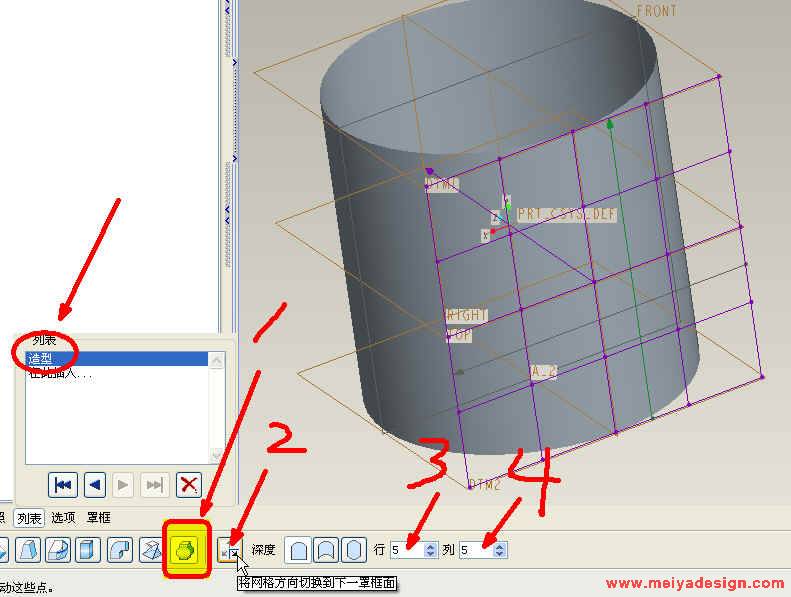Step back one item with blue arrow

pos(94,485)
